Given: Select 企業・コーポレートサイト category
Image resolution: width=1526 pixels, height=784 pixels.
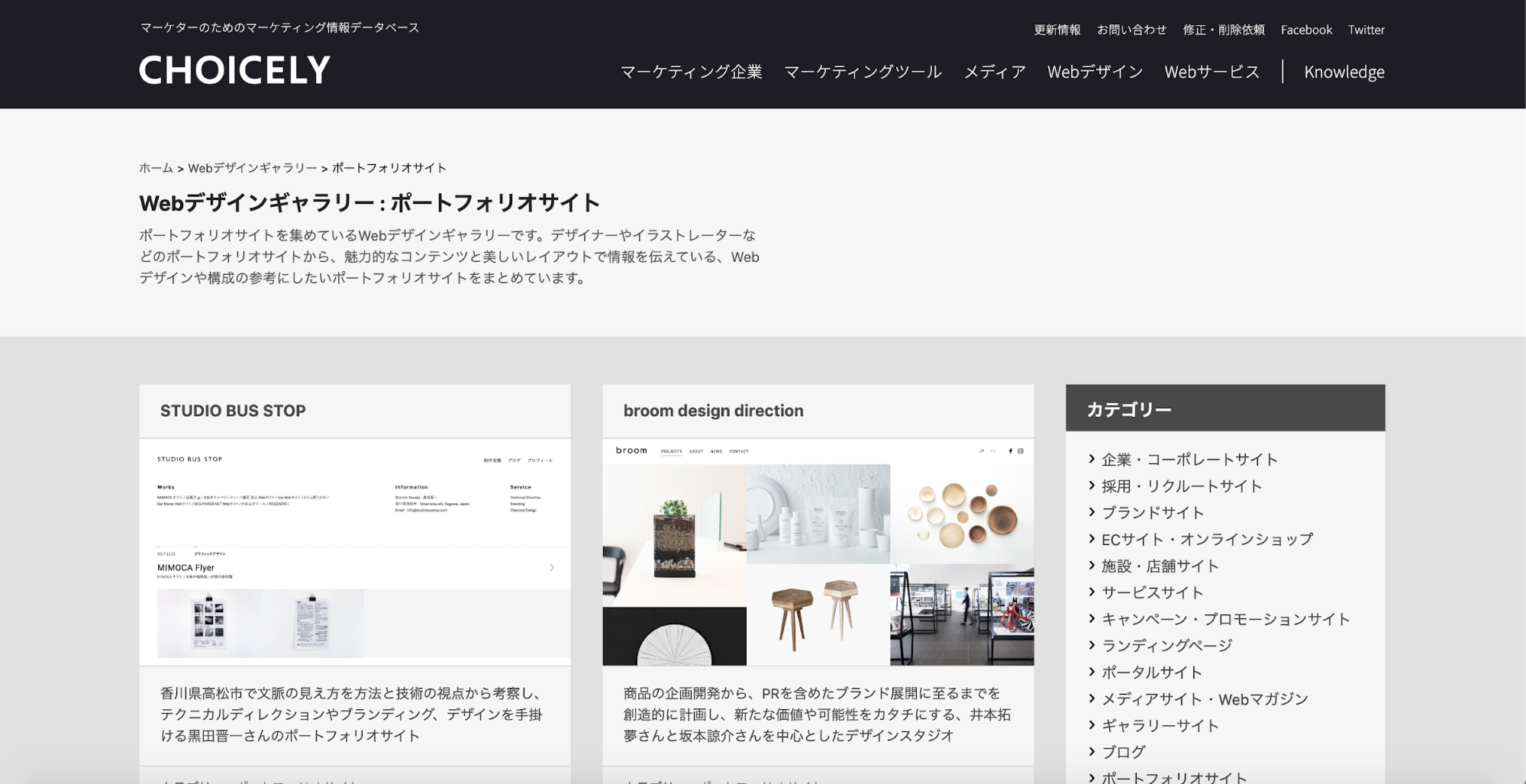Looking at the screenshot, I should 1189,460.
